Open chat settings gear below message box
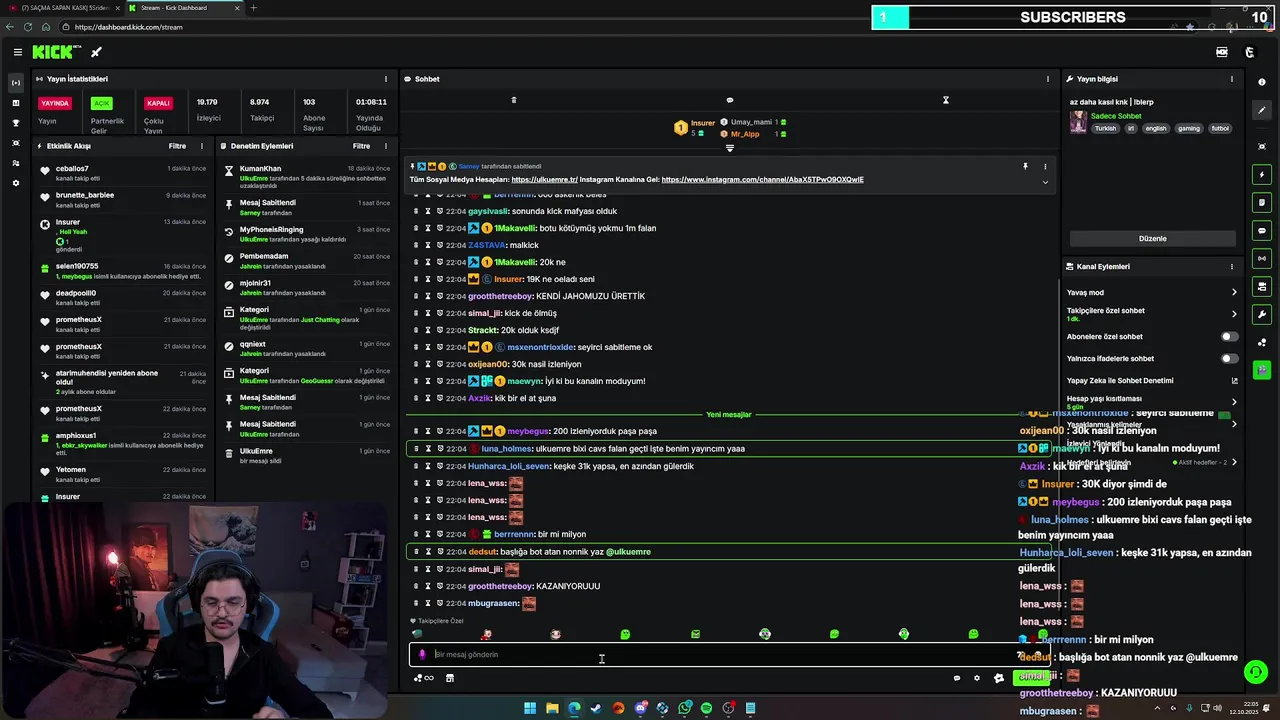1280x720 pixels. (977, 678)
